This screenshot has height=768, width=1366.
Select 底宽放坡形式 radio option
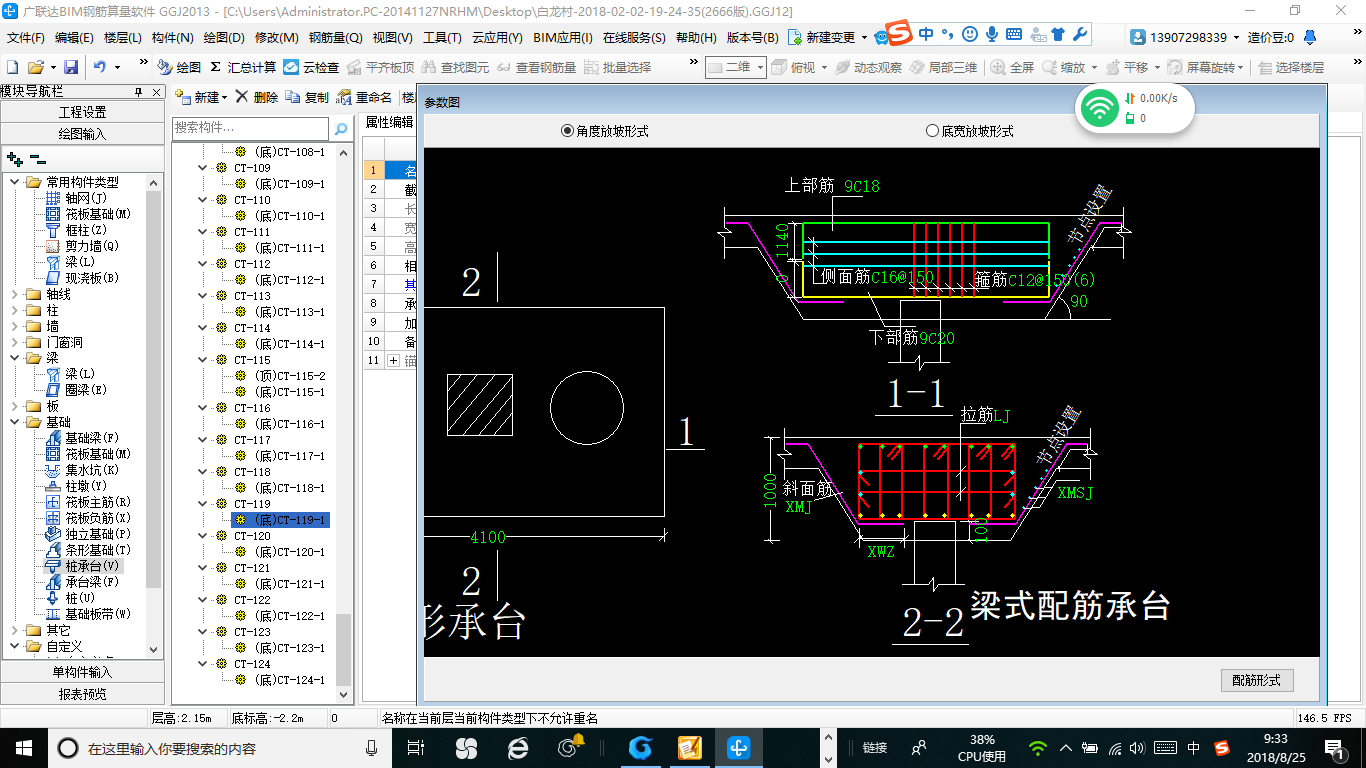tap(970, 131)
